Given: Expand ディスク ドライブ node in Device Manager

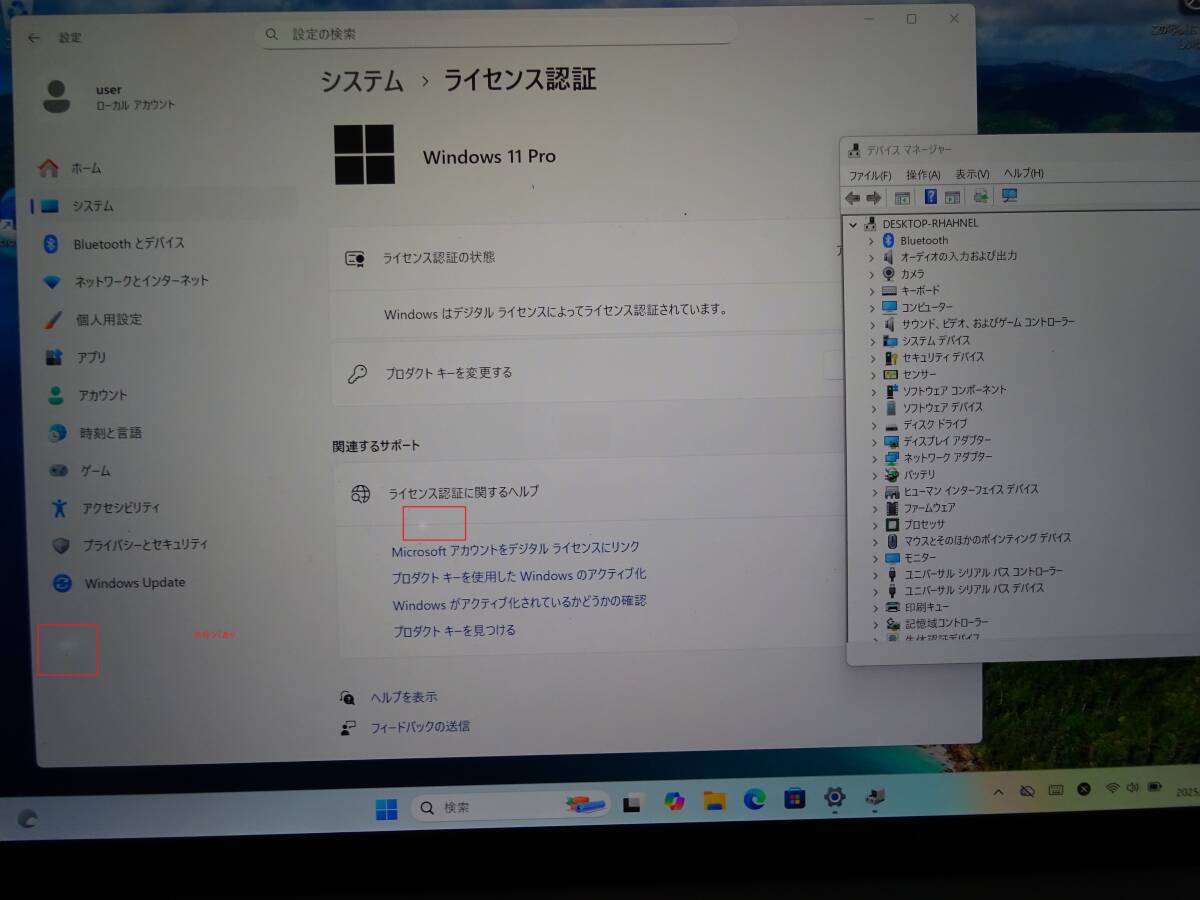Looking at the screenshot, I should coord(873,425).
